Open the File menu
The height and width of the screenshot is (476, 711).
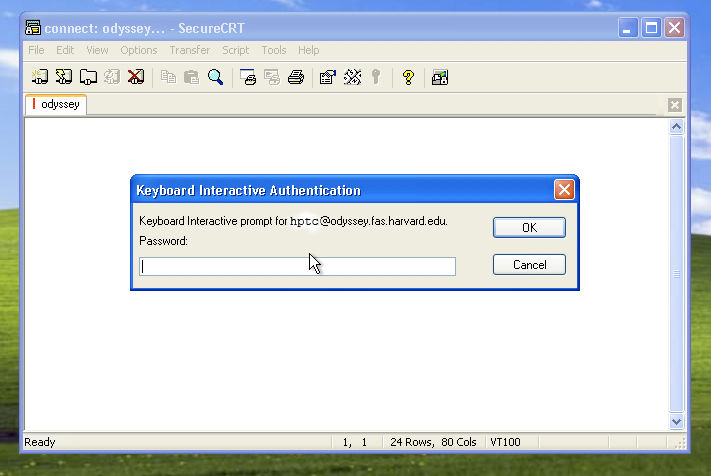tap(36, 50)
